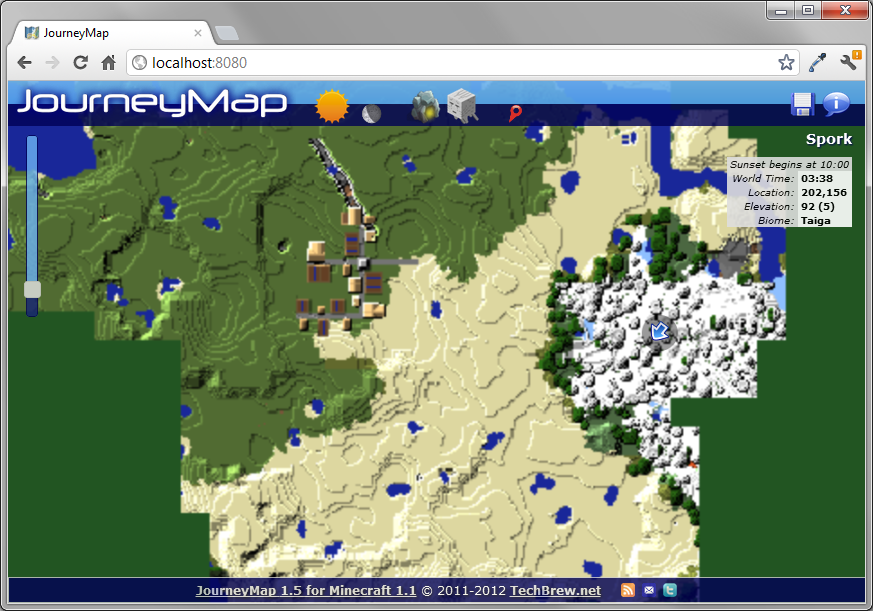Click the bookmark star in address bar
Image resolution: width=873 pixels, height=611 pixels.
point(787,61)
